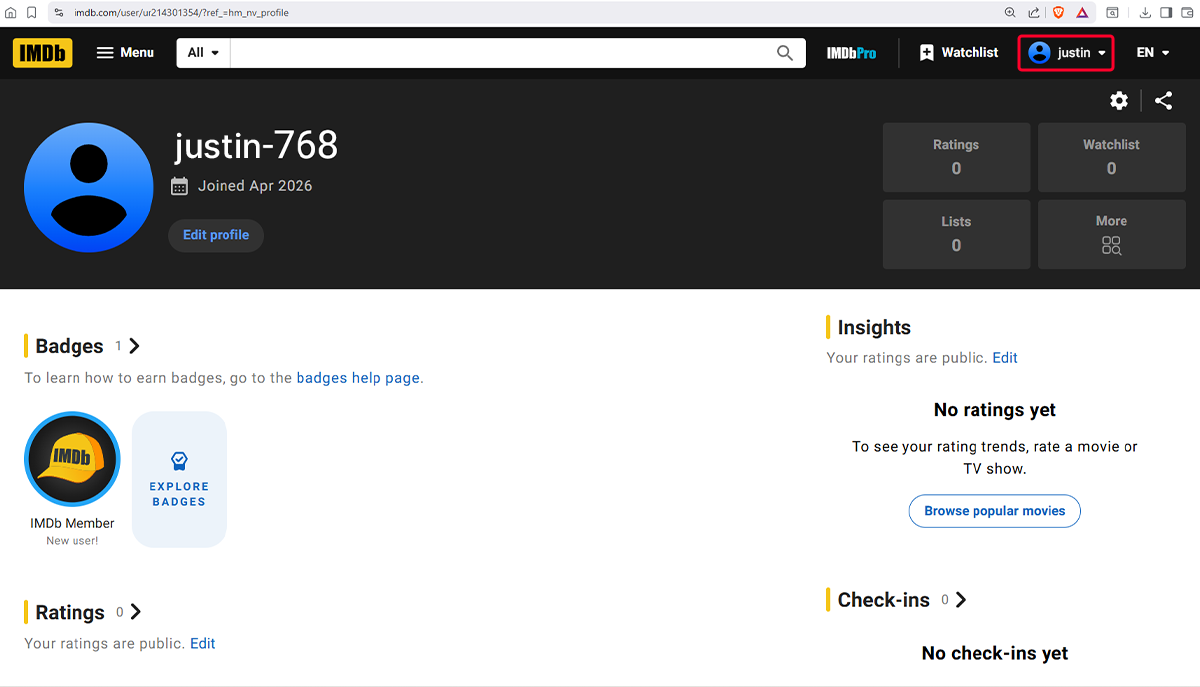Screen dimensions: 1200x687
Task: Open the Brave Wallet icon
Action: [x=1187, y=12]
